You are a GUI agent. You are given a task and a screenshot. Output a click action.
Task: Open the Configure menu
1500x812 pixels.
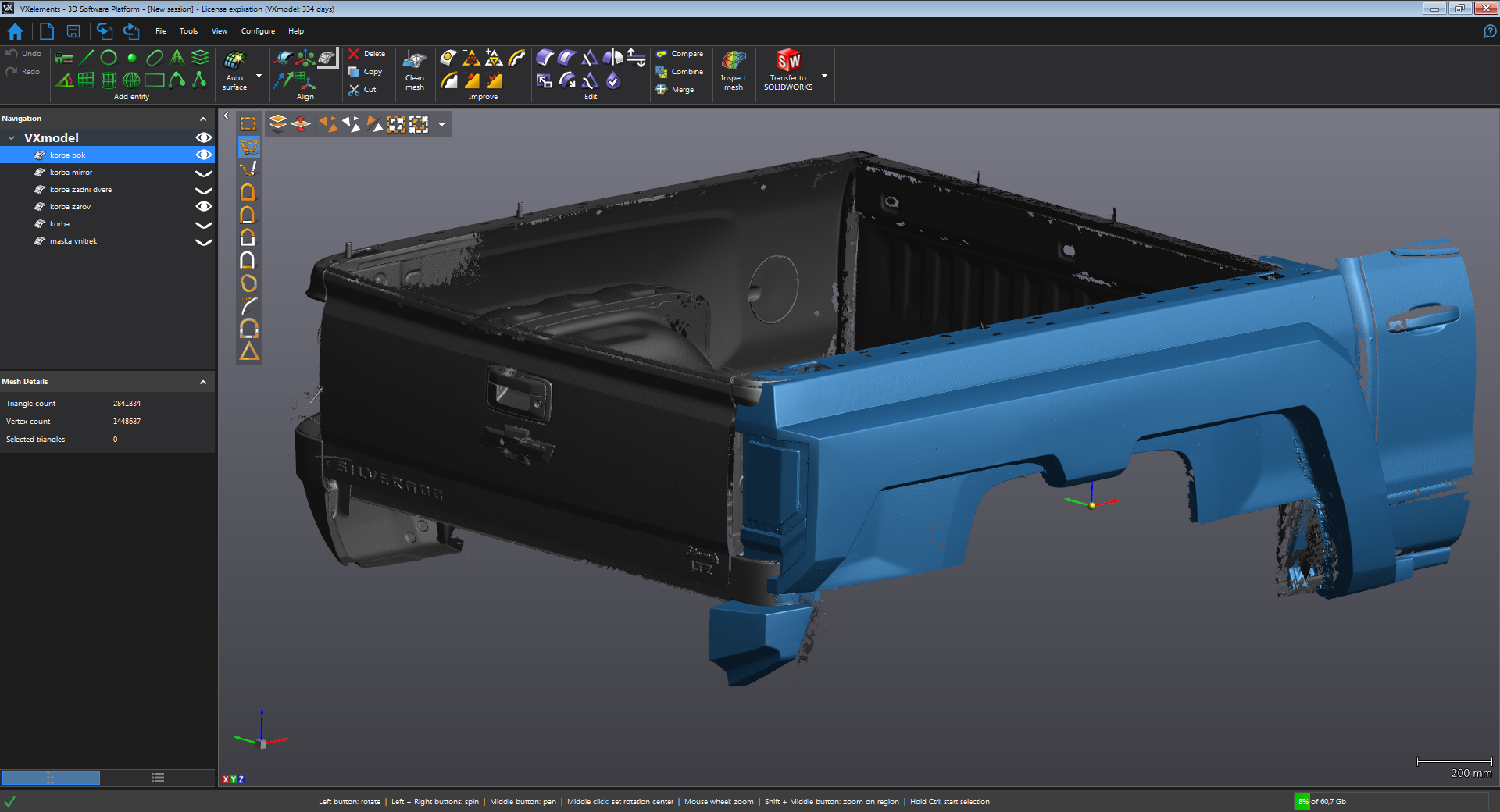[258, 31]
